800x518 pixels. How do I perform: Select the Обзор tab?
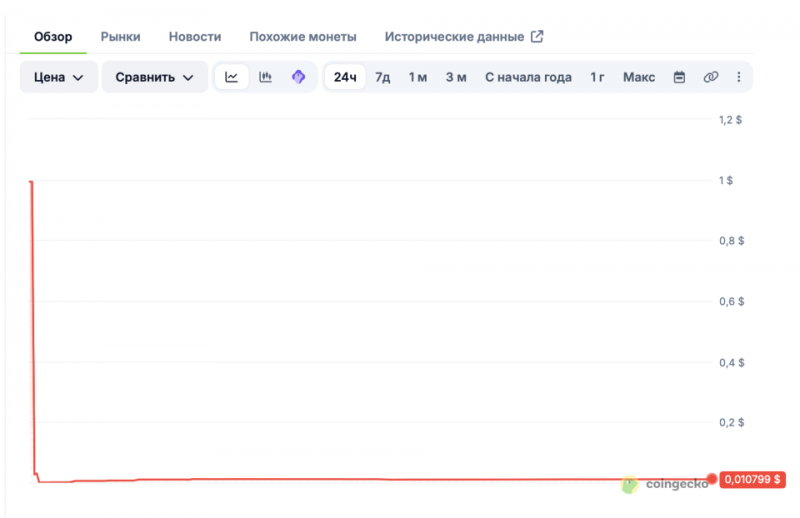click(53, 37)
